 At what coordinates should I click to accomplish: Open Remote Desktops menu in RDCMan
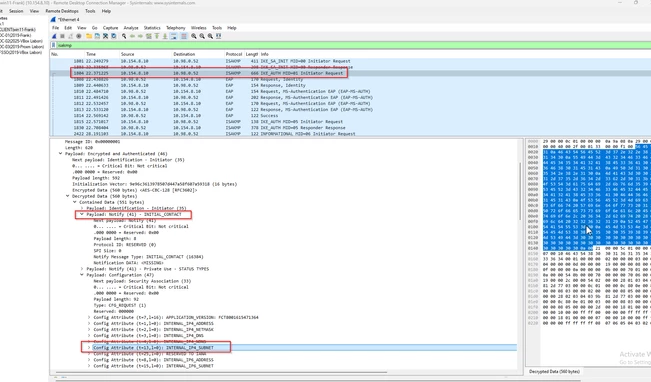pyautogui.click(x=62, y=11)
